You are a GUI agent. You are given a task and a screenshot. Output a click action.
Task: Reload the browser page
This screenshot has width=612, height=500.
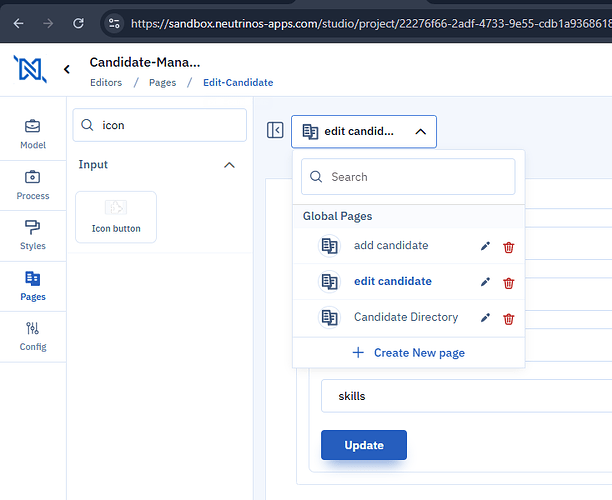click(78, 23)
